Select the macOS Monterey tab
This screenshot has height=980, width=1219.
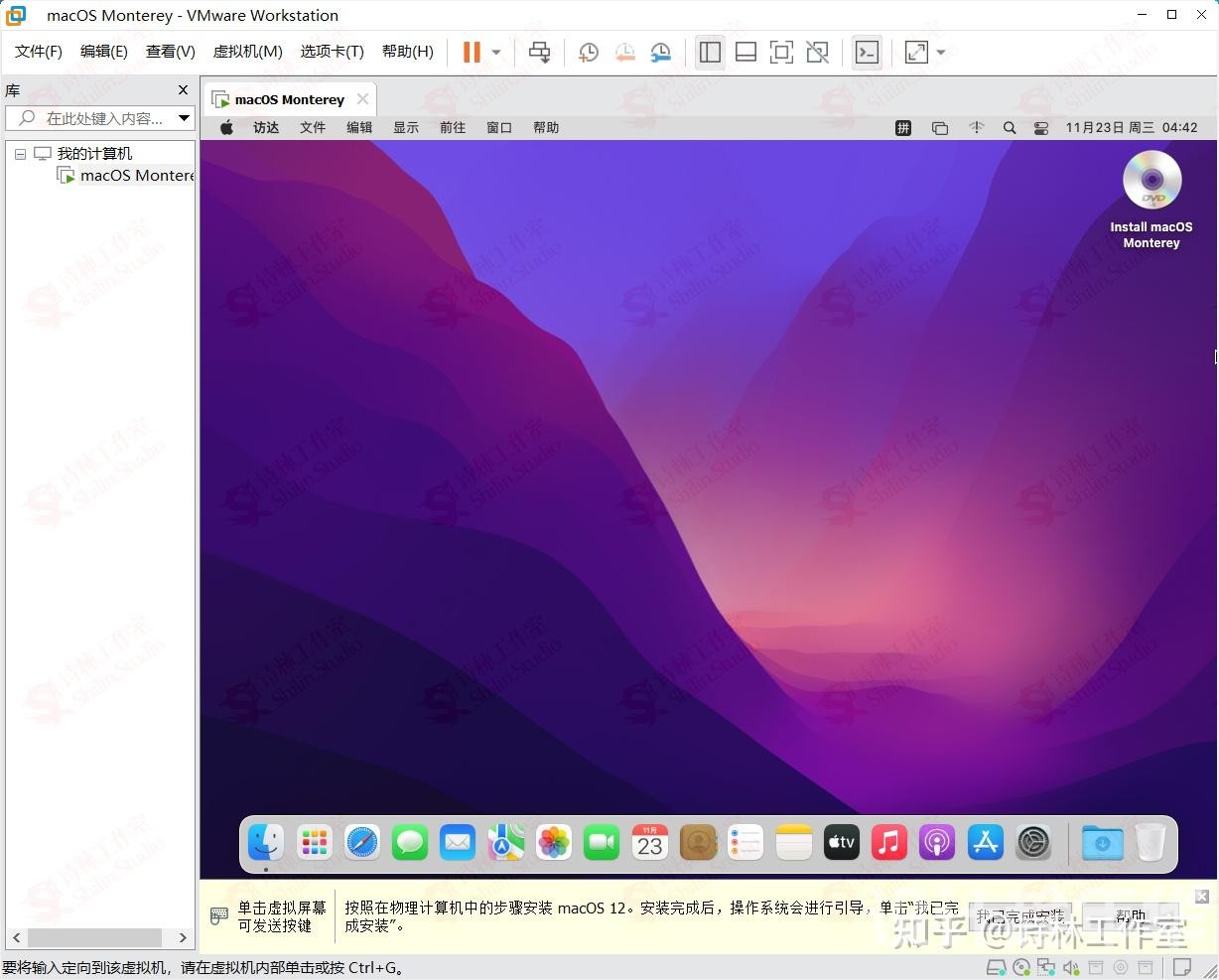point(288,98)
